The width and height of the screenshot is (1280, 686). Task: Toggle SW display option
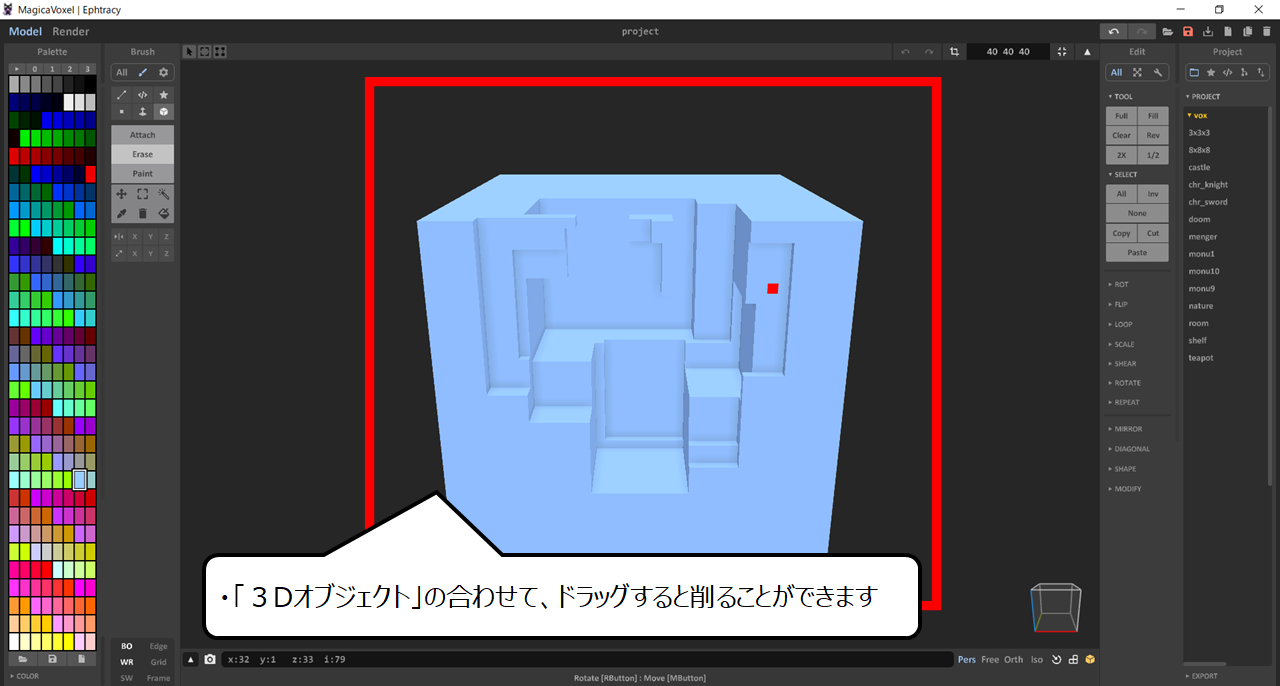point(127,678)
